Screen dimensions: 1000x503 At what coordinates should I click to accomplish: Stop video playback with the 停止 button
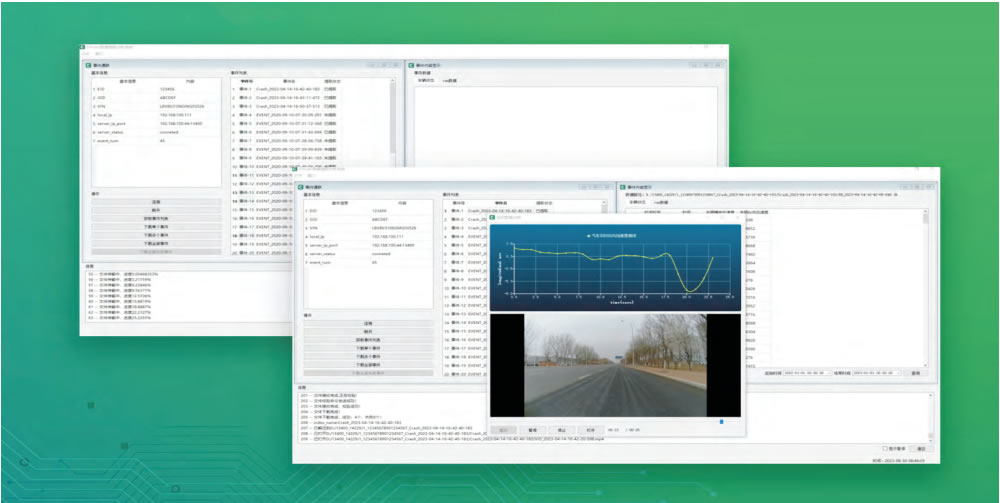coord(562,430)
